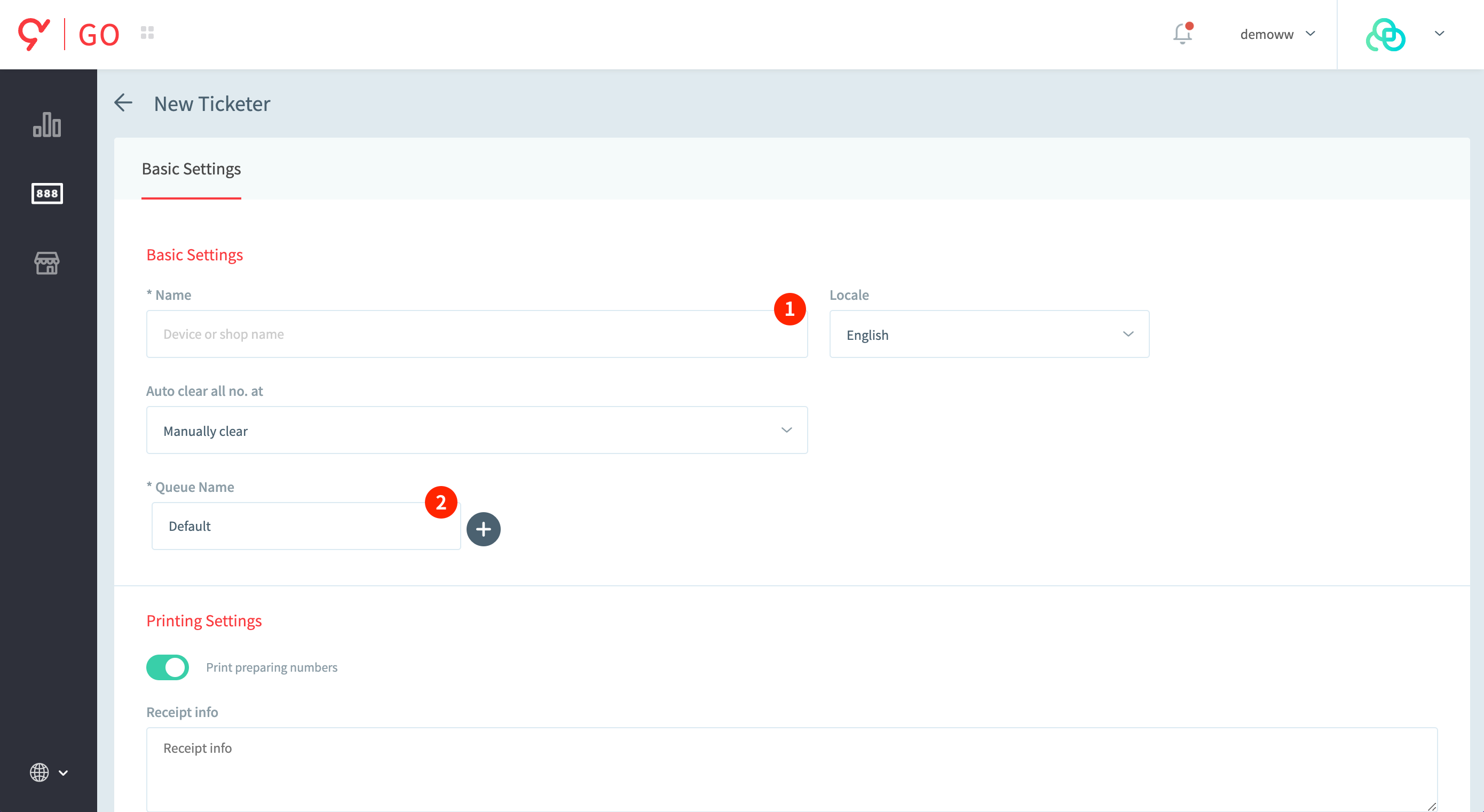Click the Receipt info text area

click(791, 769)
